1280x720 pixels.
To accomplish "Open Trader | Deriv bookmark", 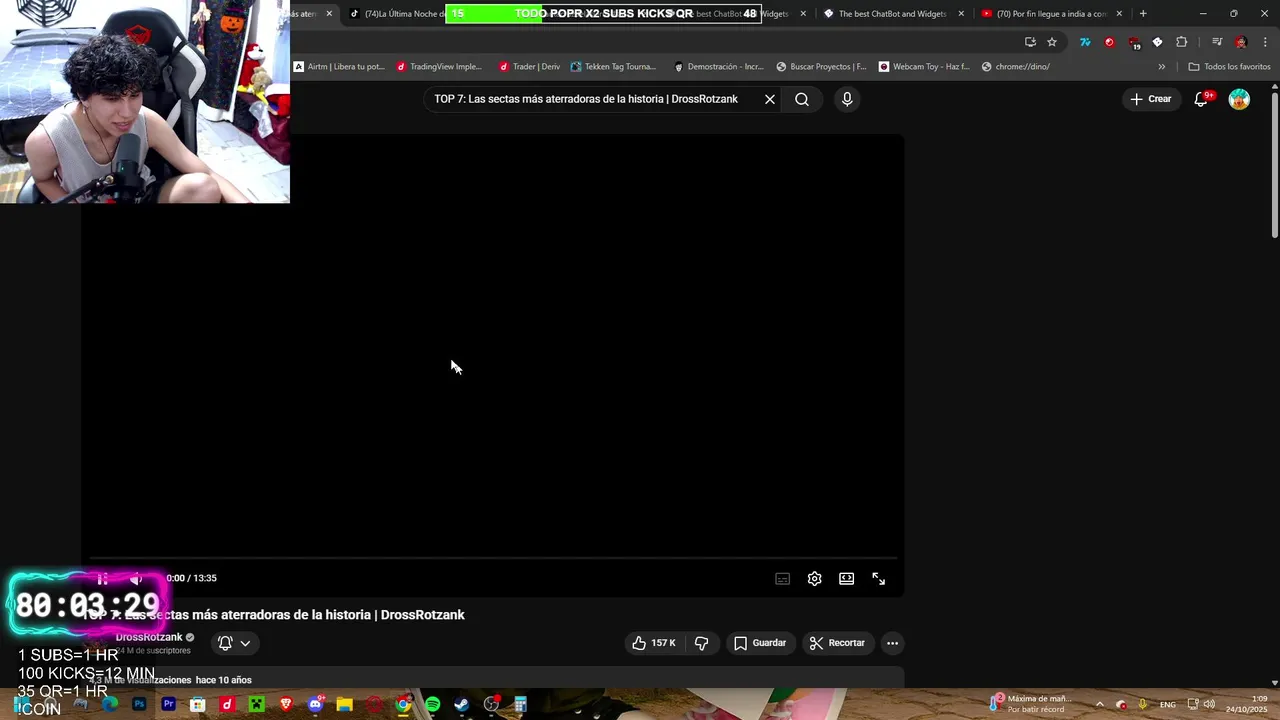I will 529,67.
